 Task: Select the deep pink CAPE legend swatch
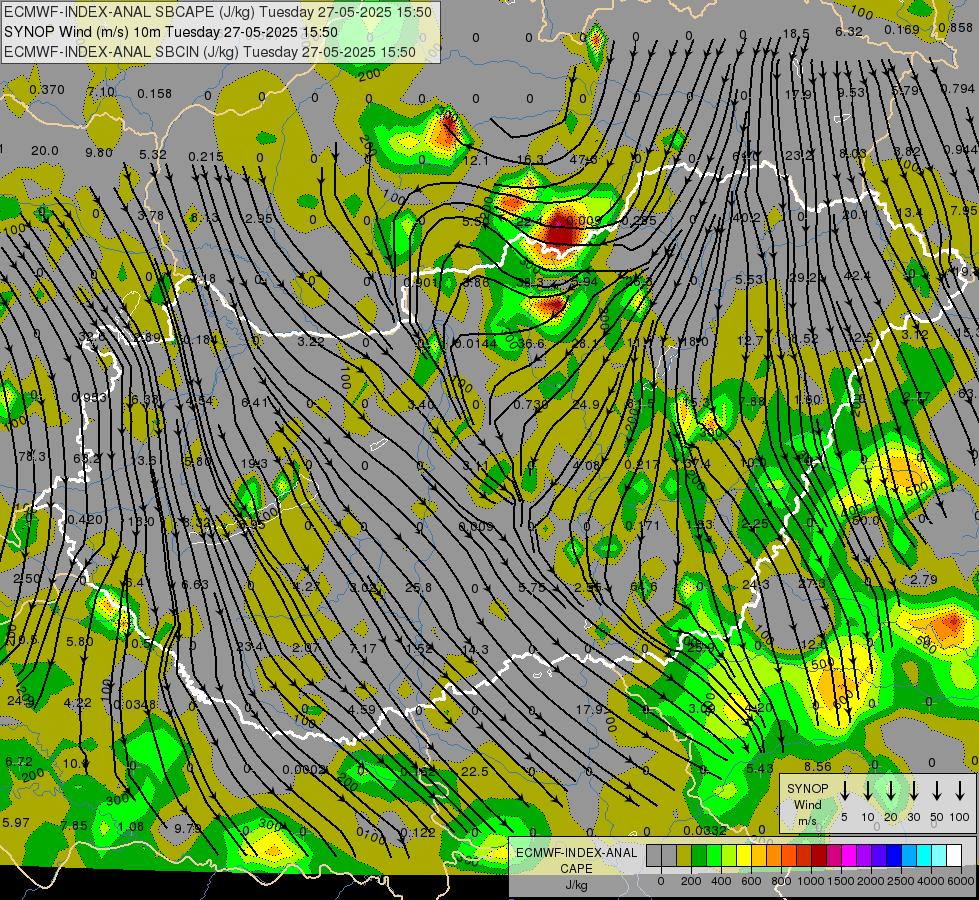834,855
